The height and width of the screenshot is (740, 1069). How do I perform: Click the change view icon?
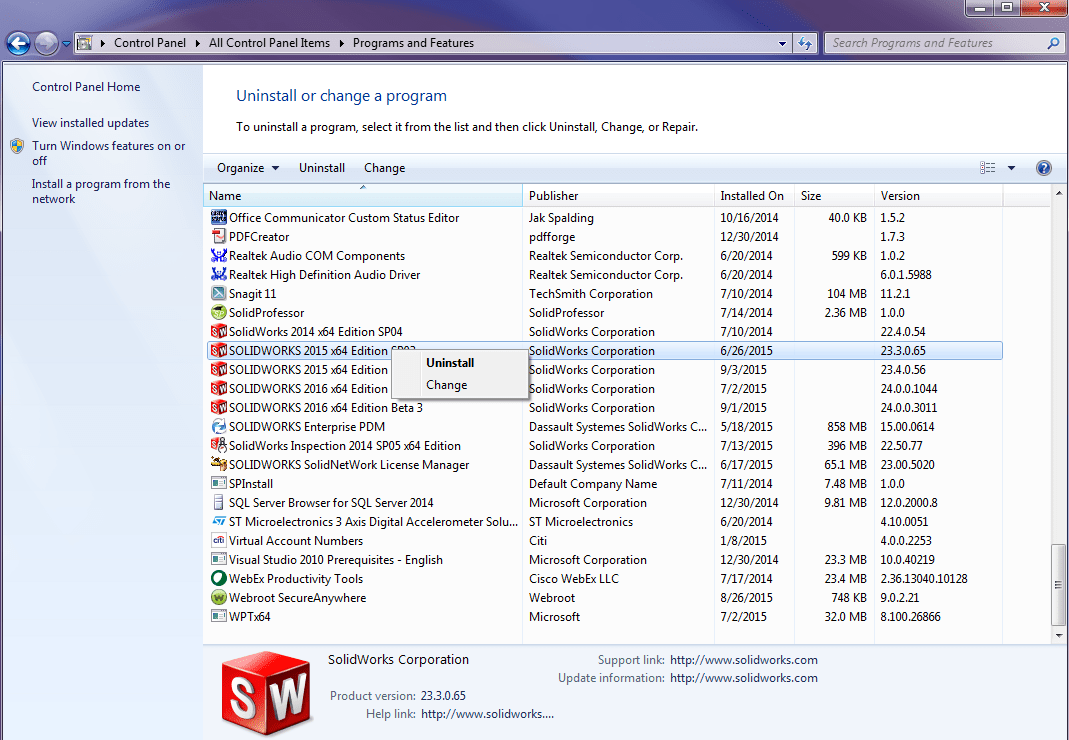987,168
